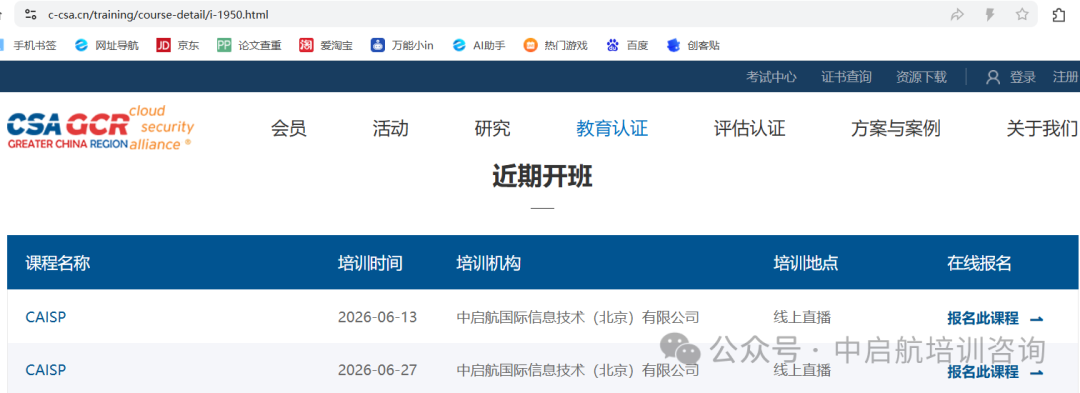Image resolution: width=1080 pixels, height=393 pixels.
Task: Open the 百度 bookmark
Action: pos(627,45)
